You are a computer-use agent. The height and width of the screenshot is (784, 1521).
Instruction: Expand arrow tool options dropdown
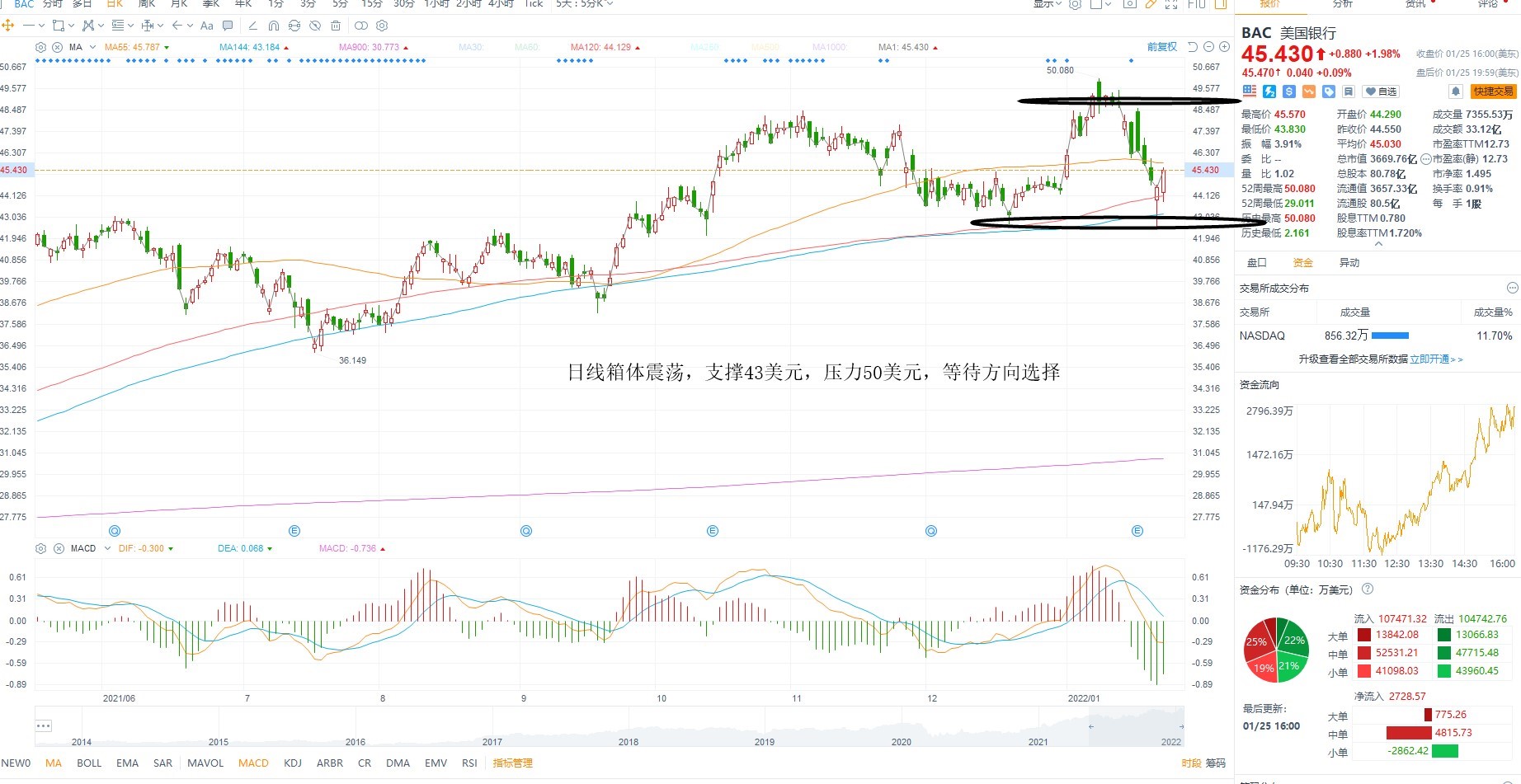click(x=189, y=26)
